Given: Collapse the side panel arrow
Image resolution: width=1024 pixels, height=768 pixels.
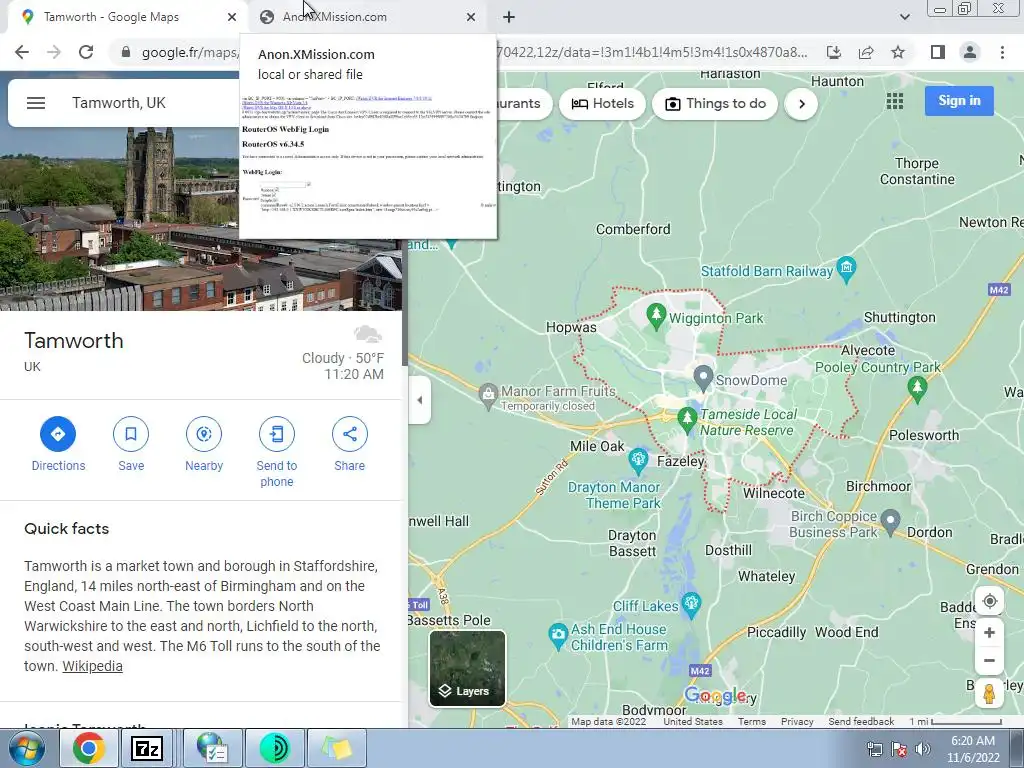Looking at the screenshot, I should pos(419,400).
